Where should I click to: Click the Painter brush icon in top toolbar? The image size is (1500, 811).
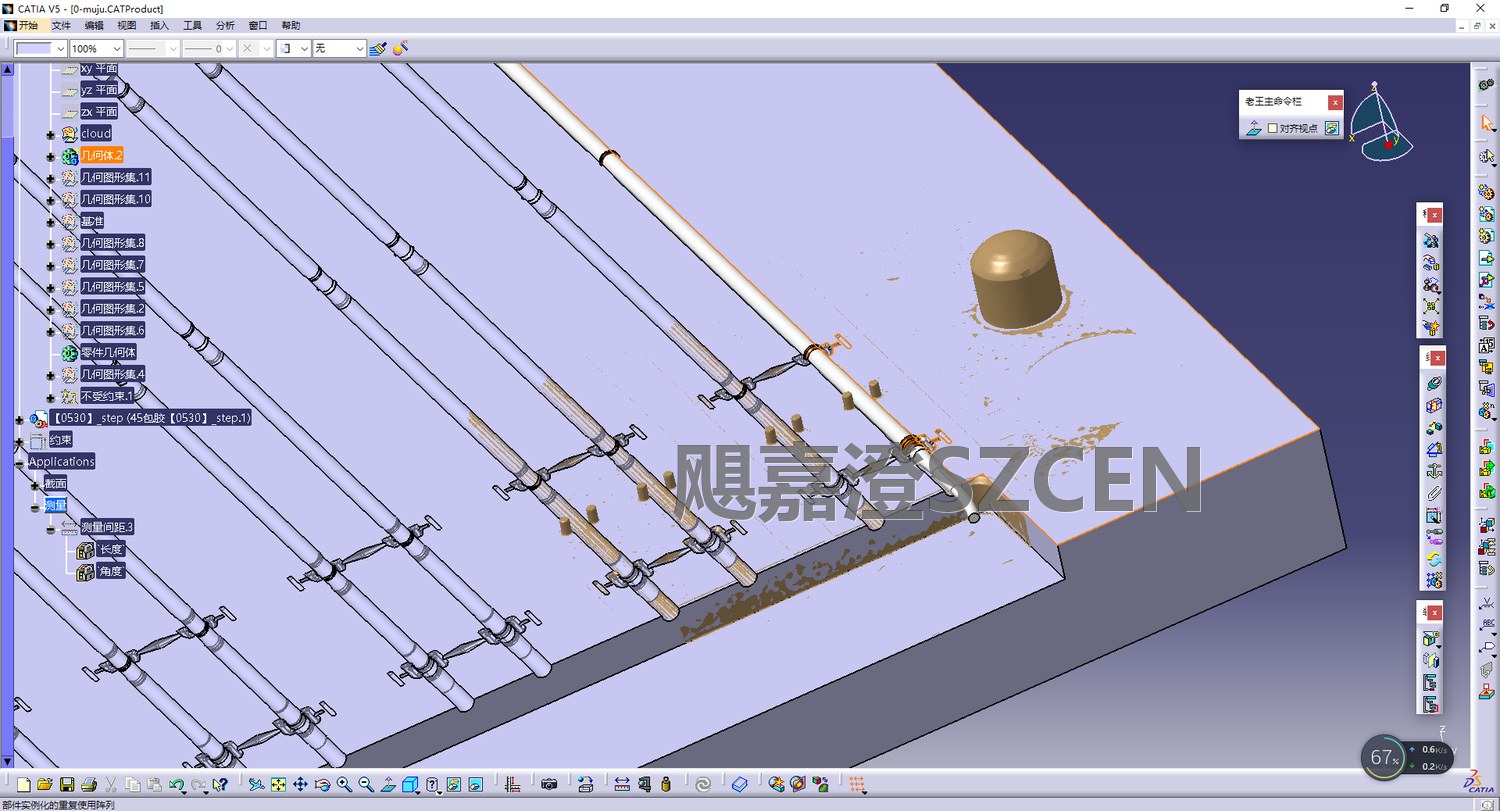378,48
